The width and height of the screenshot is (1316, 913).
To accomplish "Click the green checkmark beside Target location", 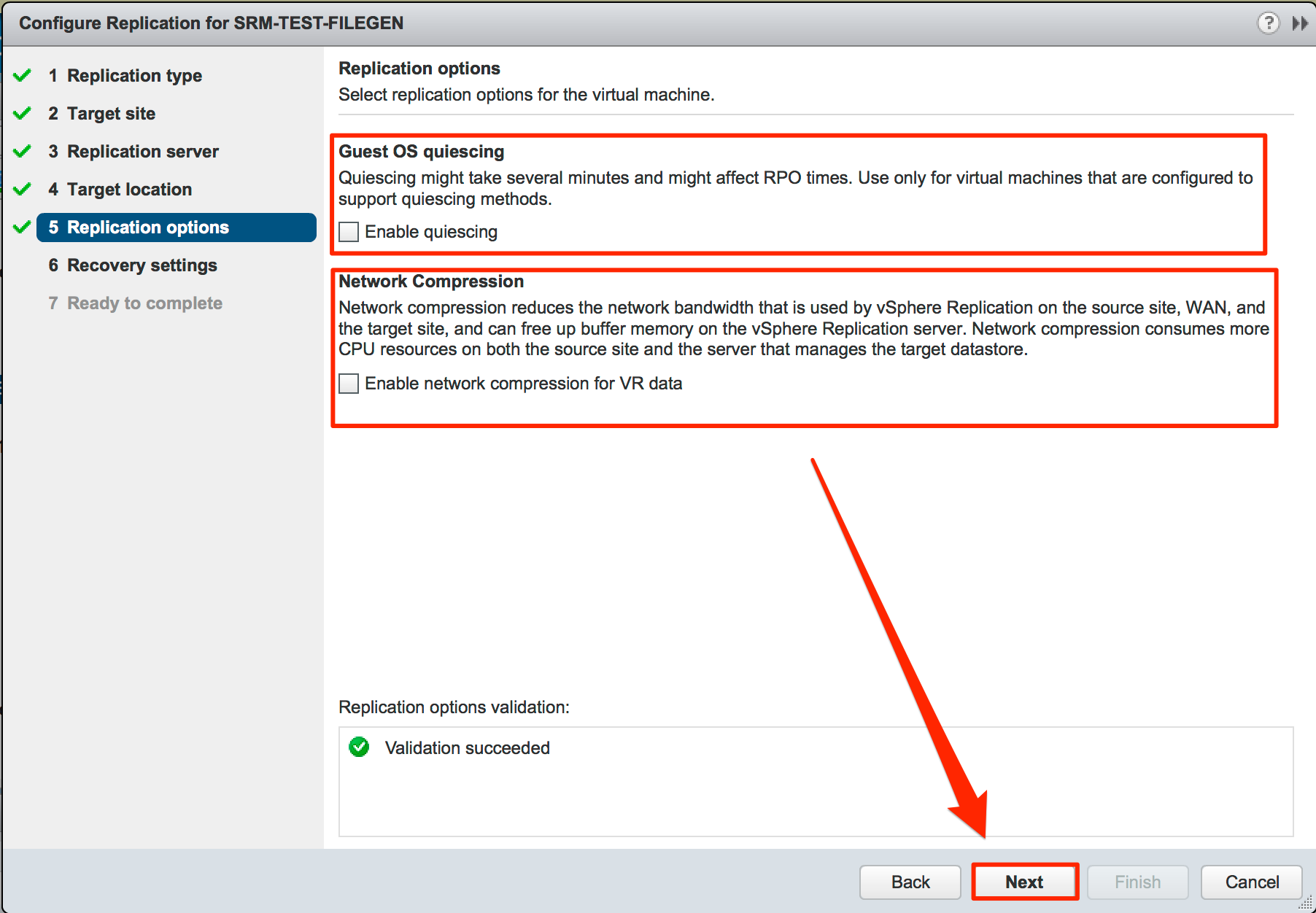I will pyautogui.click(x=22, y=188).
